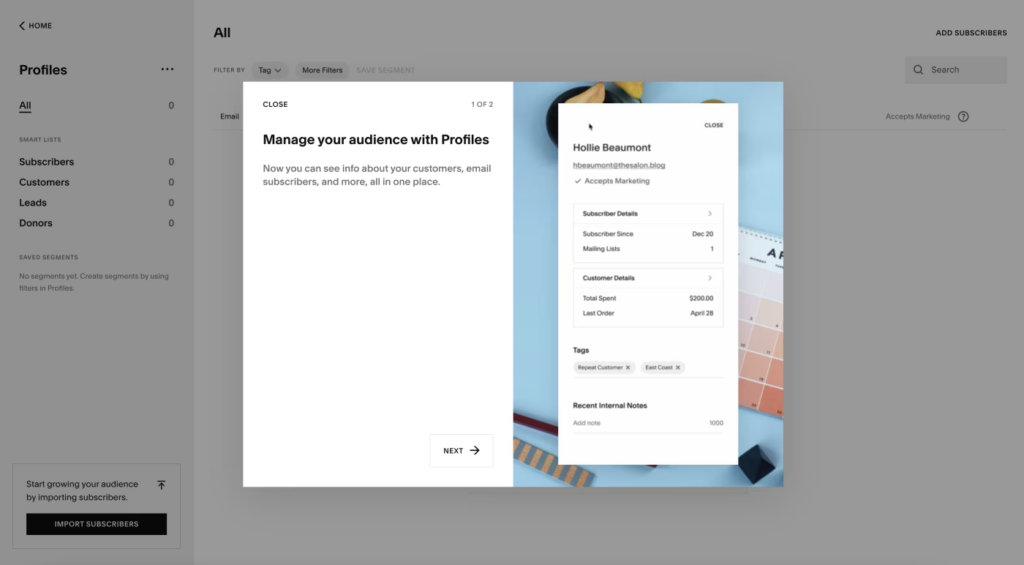Expand the Subscriber Details section

tap(710, 214)
